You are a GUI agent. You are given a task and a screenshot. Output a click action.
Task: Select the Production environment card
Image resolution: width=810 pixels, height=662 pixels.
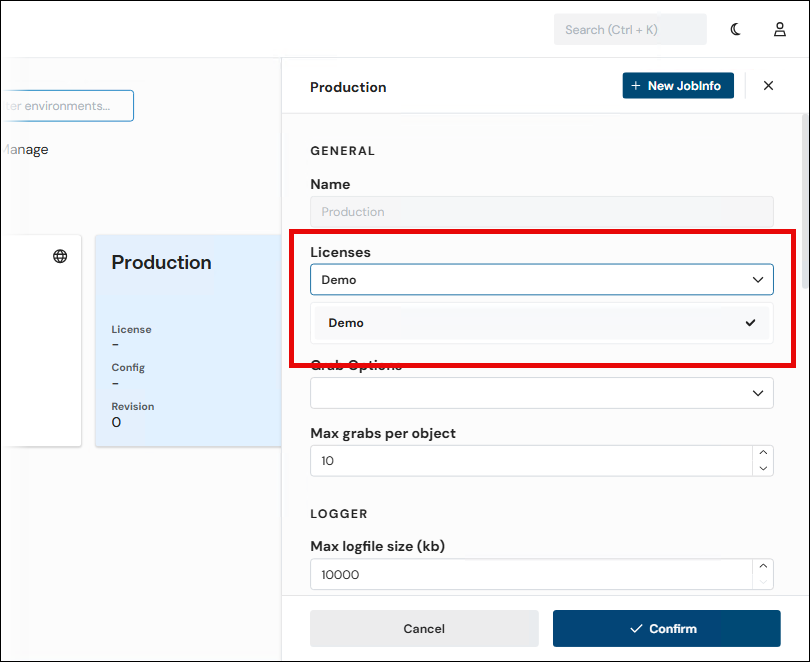point(188,341)
